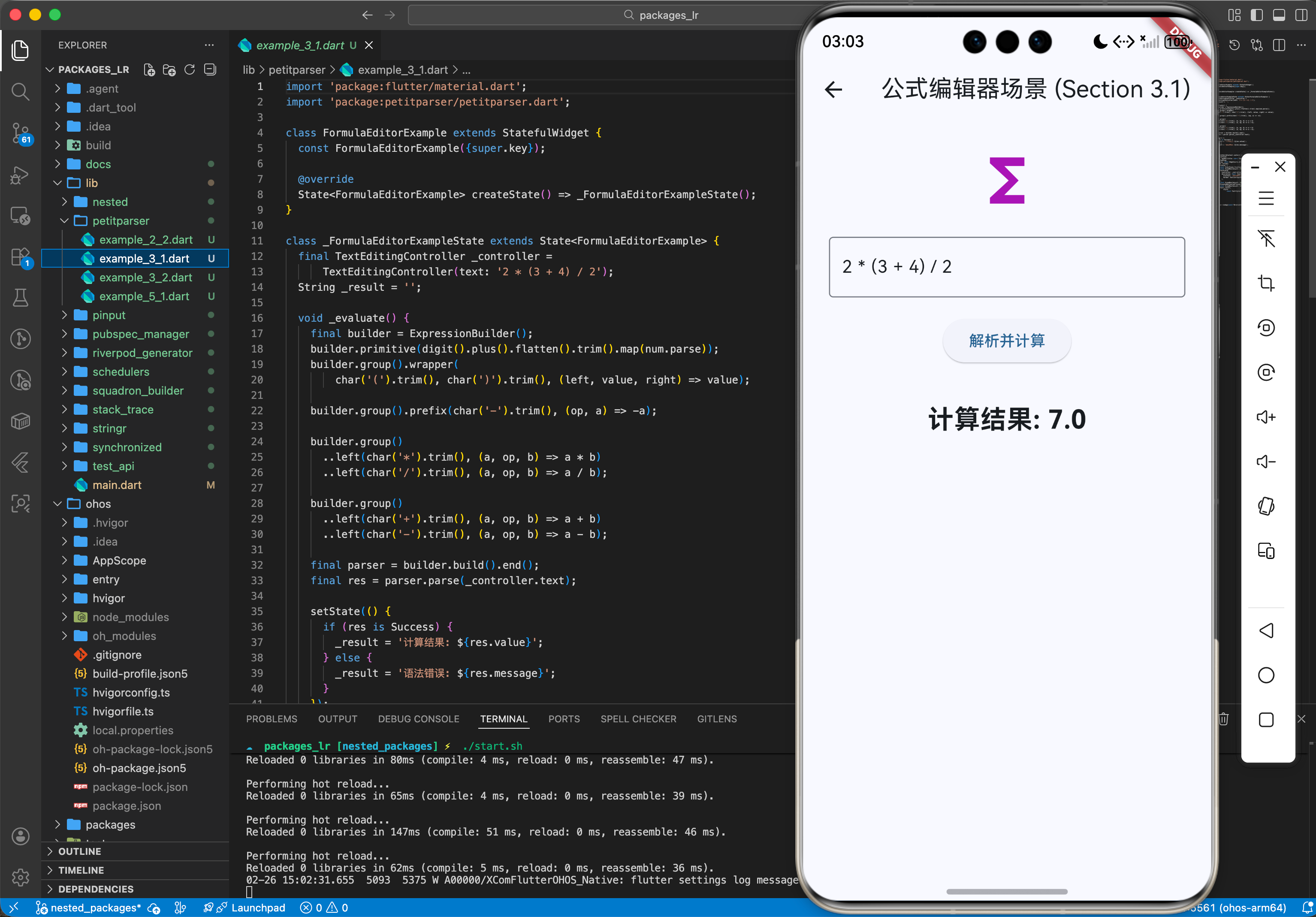
Task: Click the formula text field in phone app
Action: pos(1006,266)
